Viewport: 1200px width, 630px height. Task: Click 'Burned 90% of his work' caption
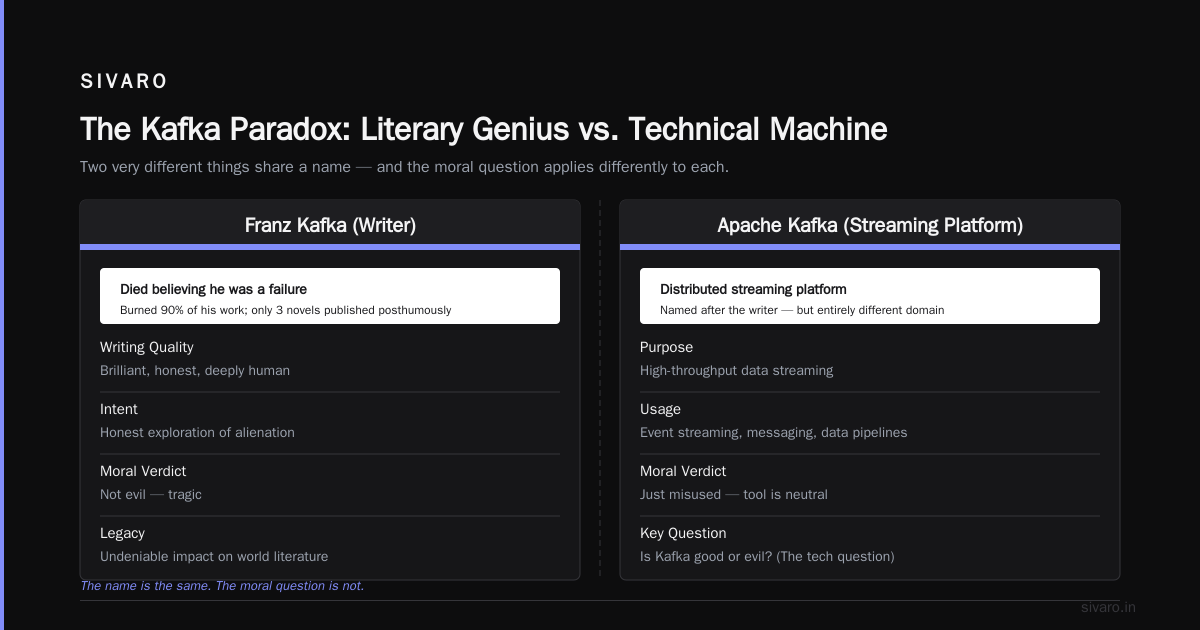click(286, 310)
